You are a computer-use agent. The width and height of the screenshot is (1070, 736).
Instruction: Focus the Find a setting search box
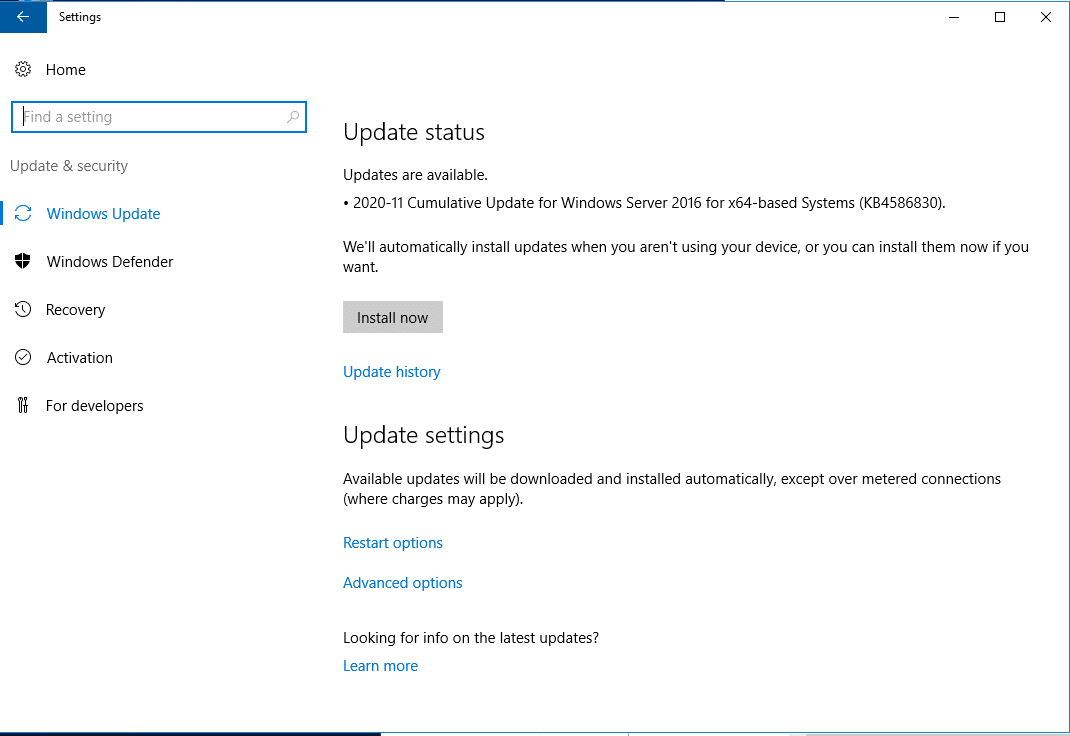[159, 117]
